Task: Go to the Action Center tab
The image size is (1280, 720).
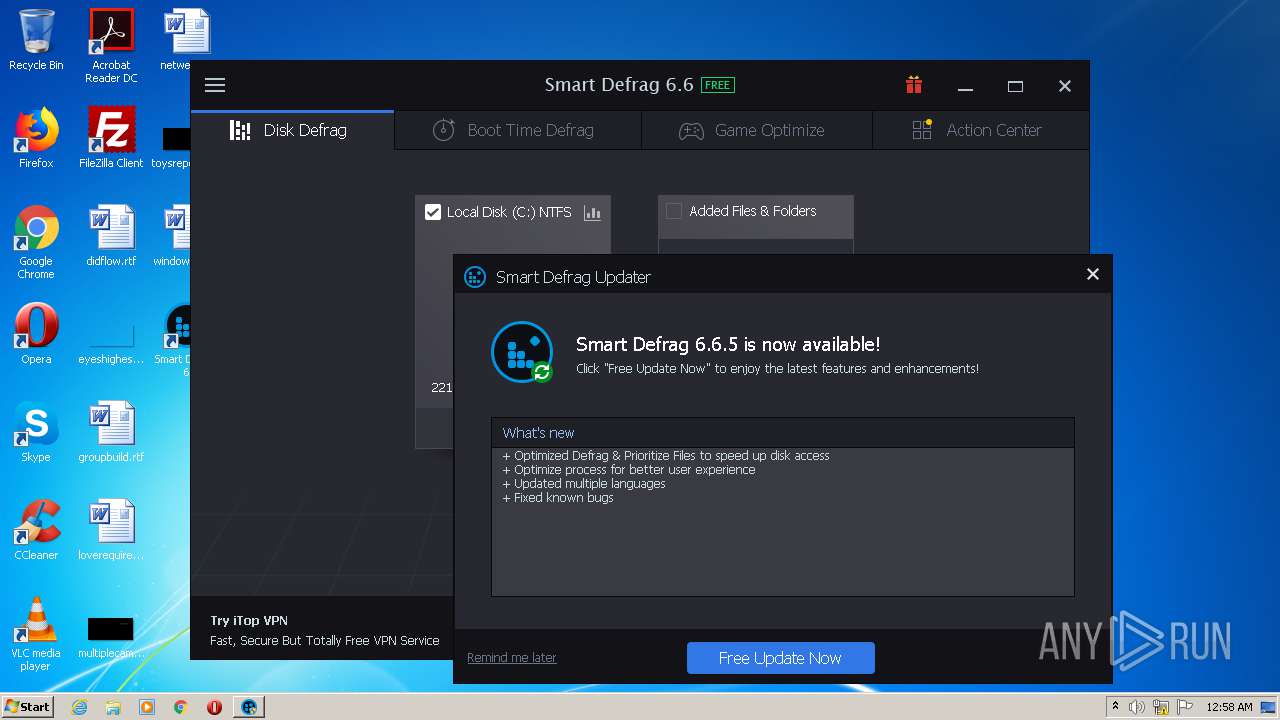Action: pos(980,130)
